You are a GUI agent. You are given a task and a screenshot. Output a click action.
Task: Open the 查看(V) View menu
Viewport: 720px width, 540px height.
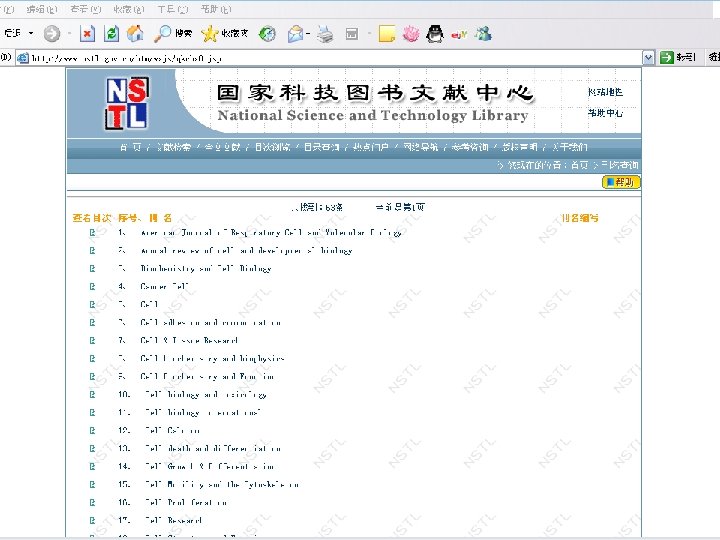85,9
